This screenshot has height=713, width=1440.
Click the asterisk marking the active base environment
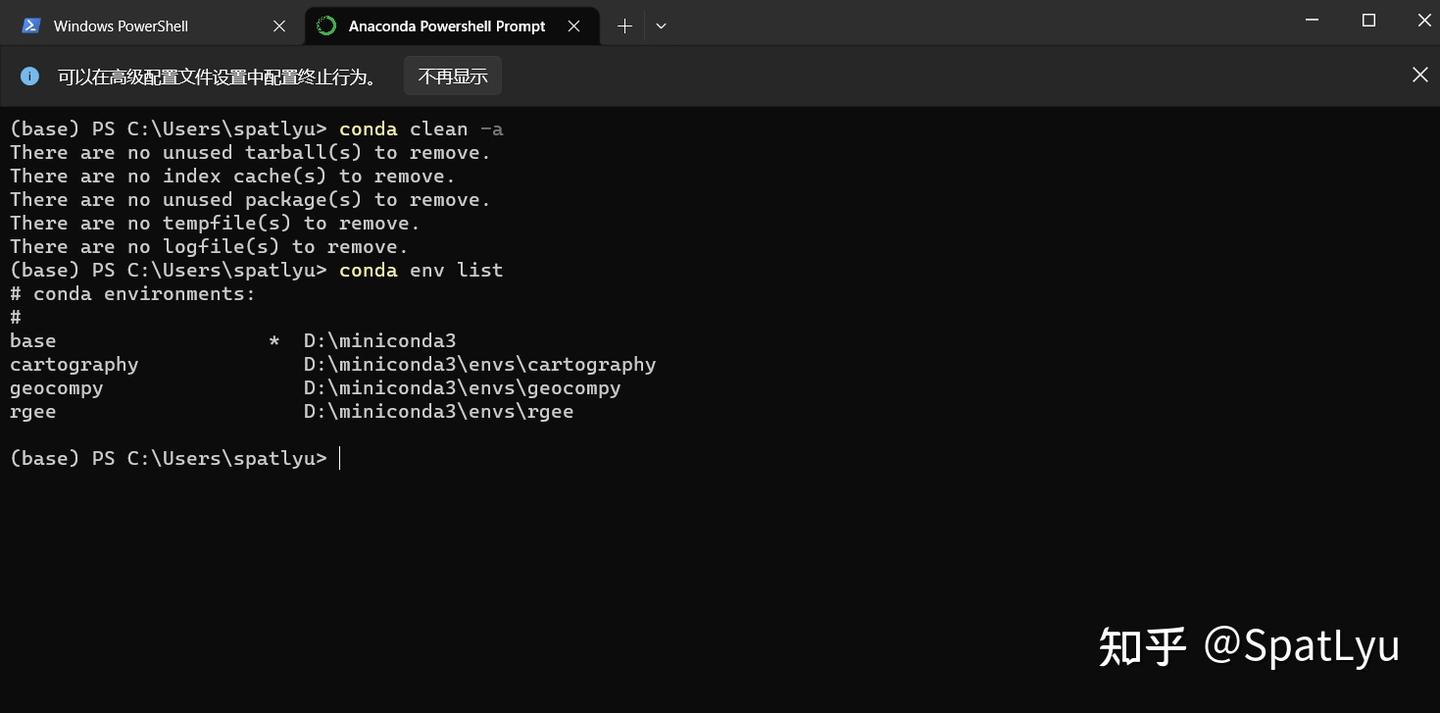point(273,339)
